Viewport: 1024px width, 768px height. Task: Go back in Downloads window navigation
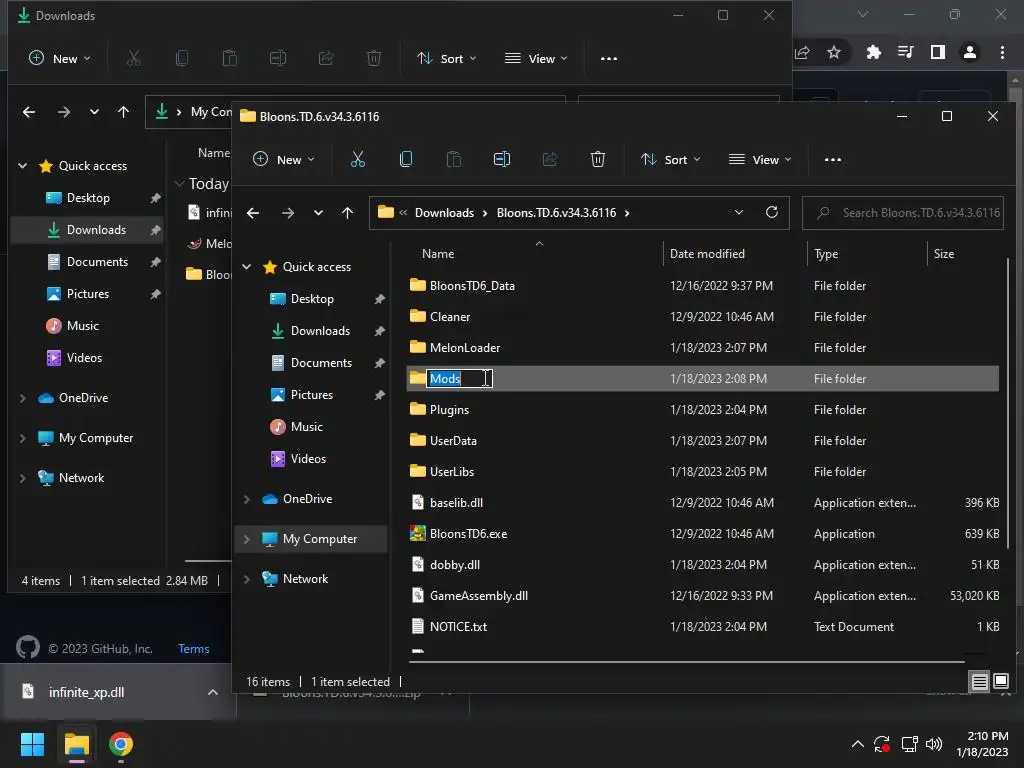29,112
